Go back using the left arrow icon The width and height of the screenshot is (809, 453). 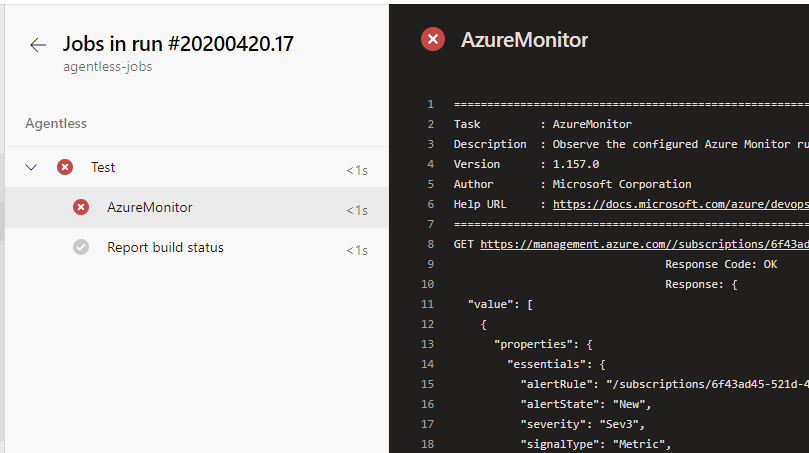38,45
